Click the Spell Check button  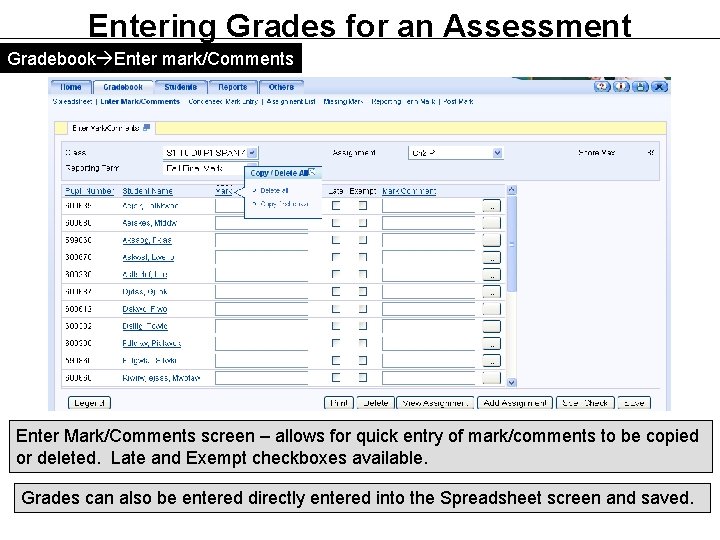585,403
